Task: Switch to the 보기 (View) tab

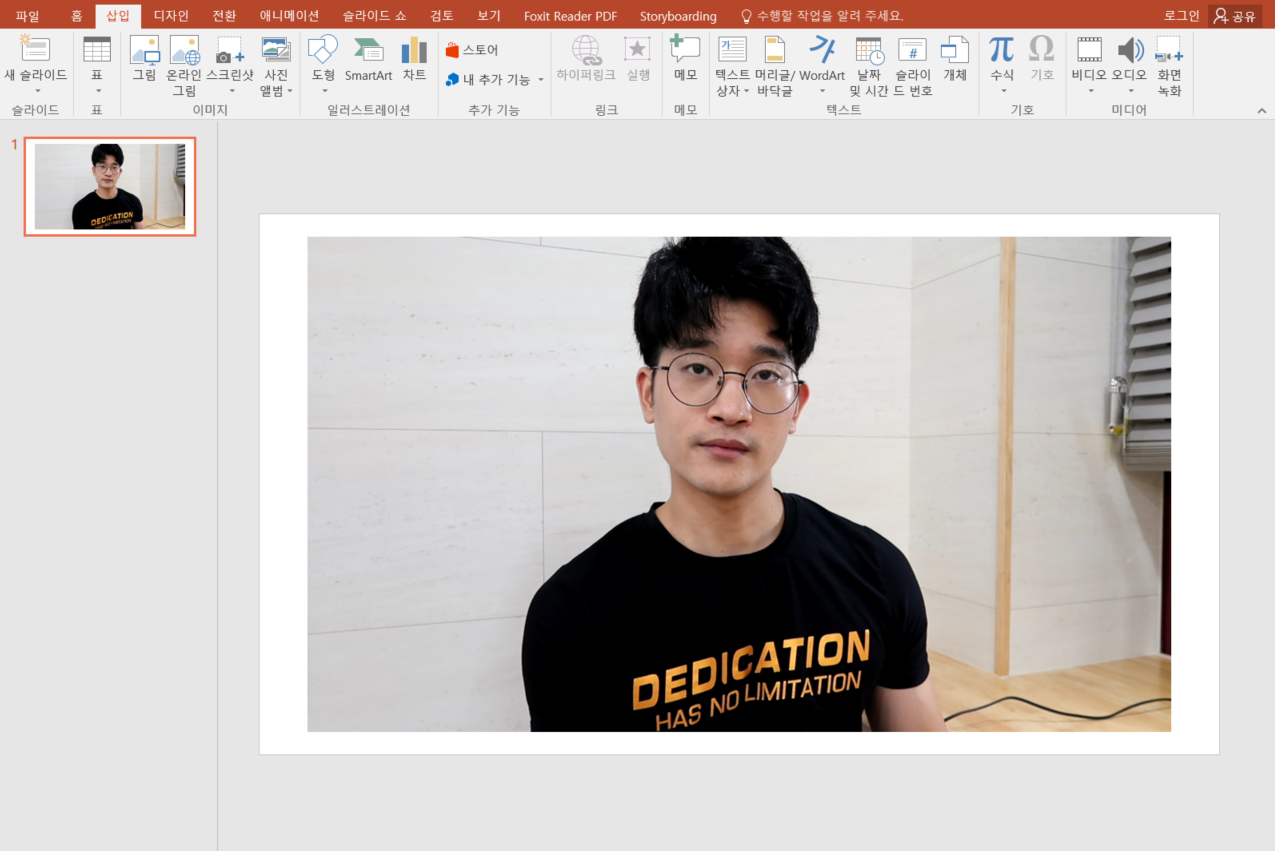Action: [489, 16]
